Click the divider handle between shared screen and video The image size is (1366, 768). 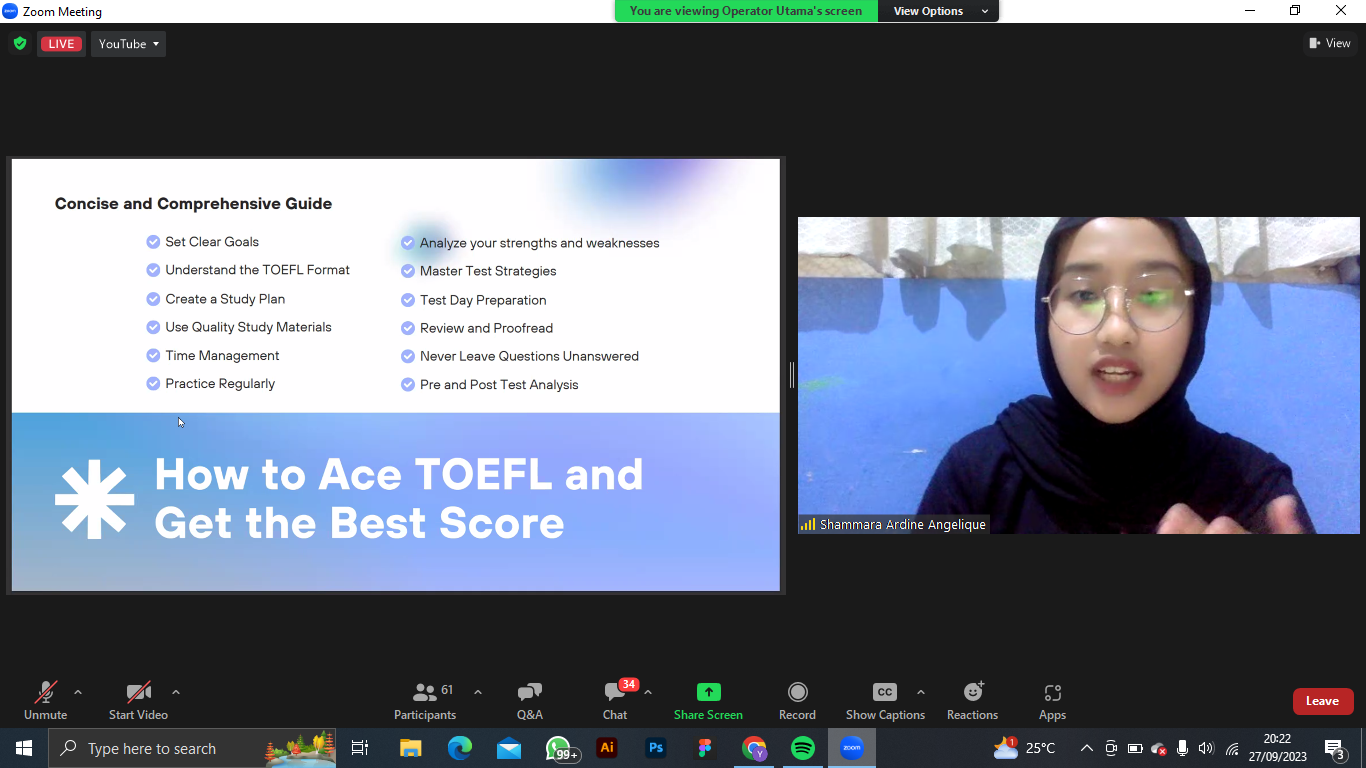[791, 375]
